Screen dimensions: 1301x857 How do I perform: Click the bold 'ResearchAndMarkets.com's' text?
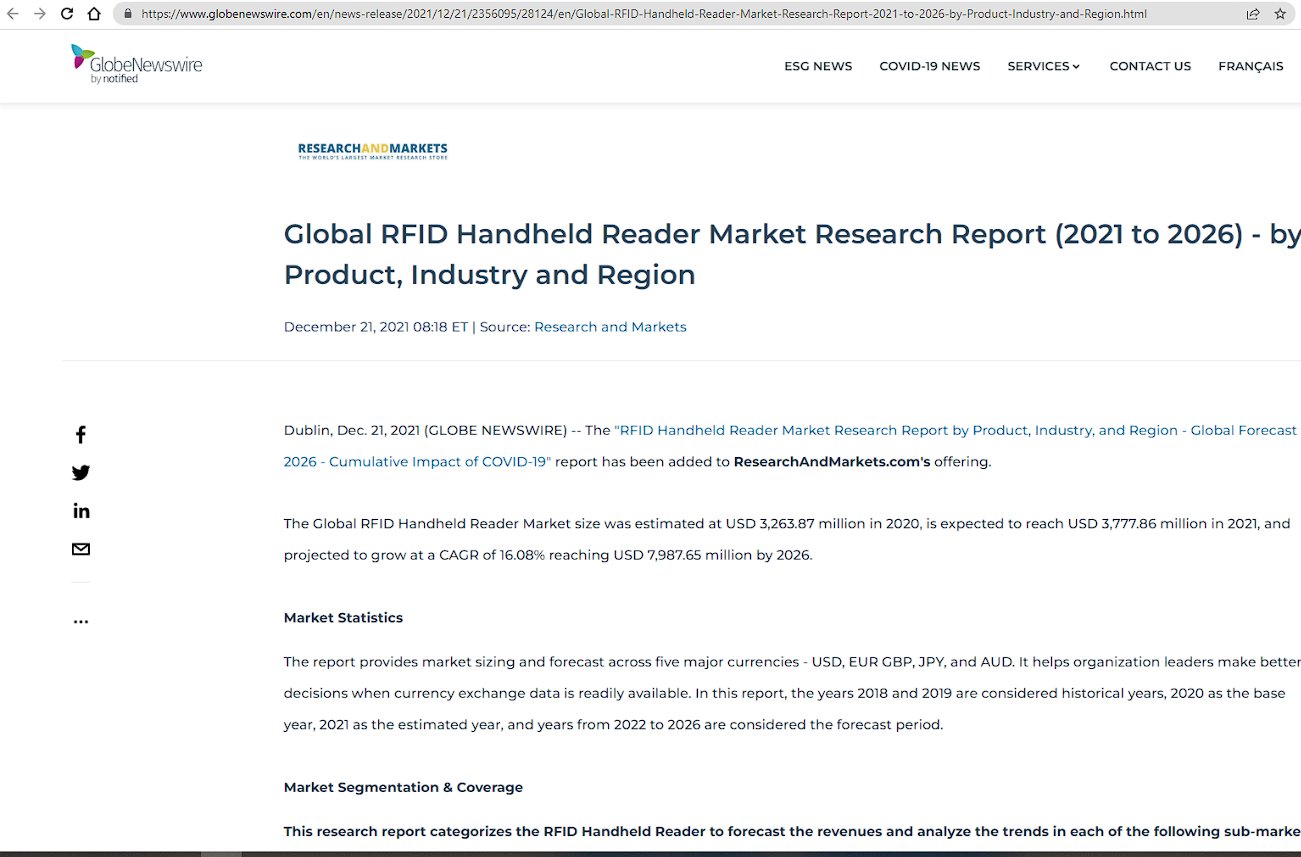point(832,462)
